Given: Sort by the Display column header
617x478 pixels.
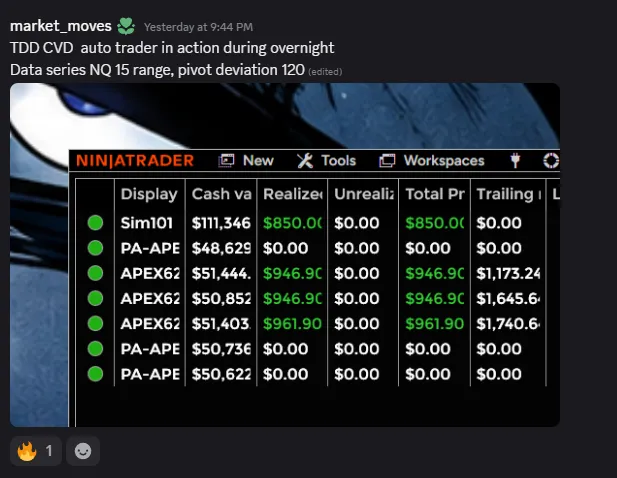Looking at the screenshot, I should [149, 194].
